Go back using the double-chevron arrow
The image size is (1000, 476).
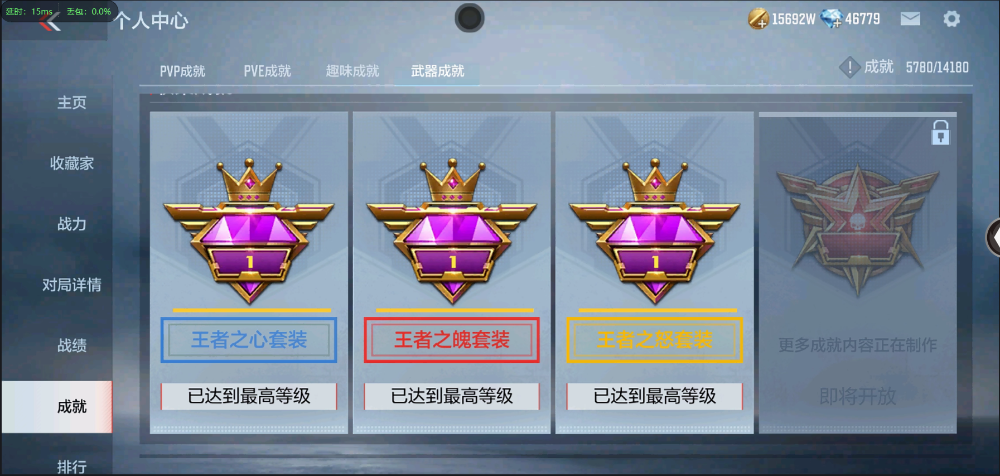(50, 24)
